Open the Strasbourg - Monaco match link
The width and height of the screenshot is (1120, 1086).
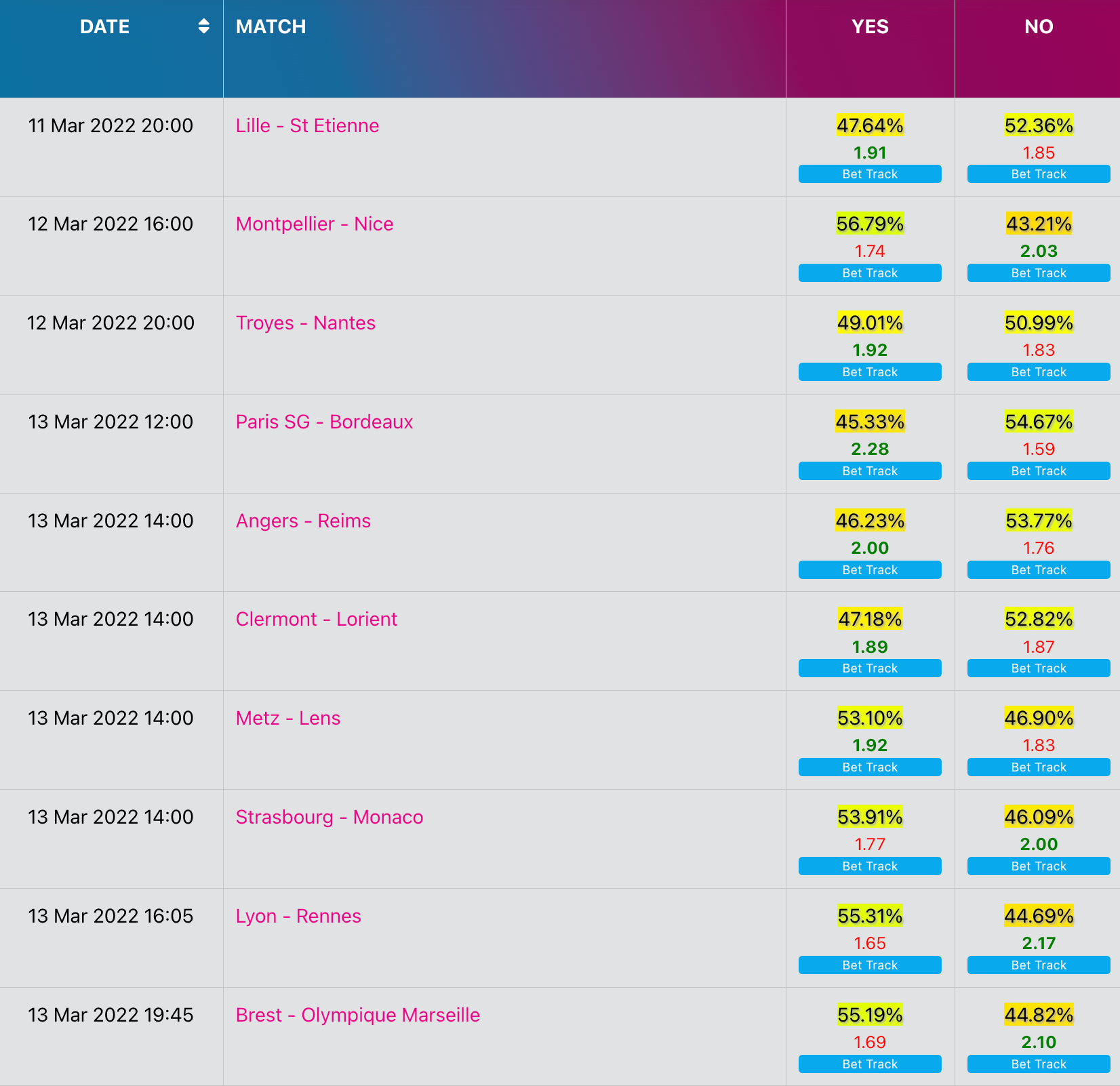click(329, 818)
